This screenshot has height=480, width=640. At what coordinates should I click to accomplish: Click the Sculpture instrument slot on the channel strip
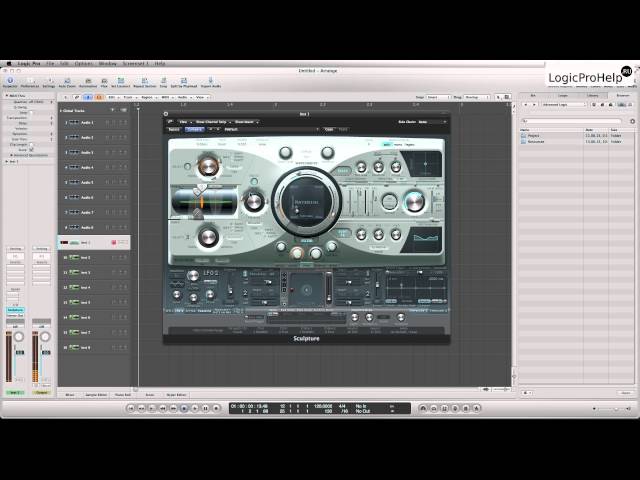(15, 310)
